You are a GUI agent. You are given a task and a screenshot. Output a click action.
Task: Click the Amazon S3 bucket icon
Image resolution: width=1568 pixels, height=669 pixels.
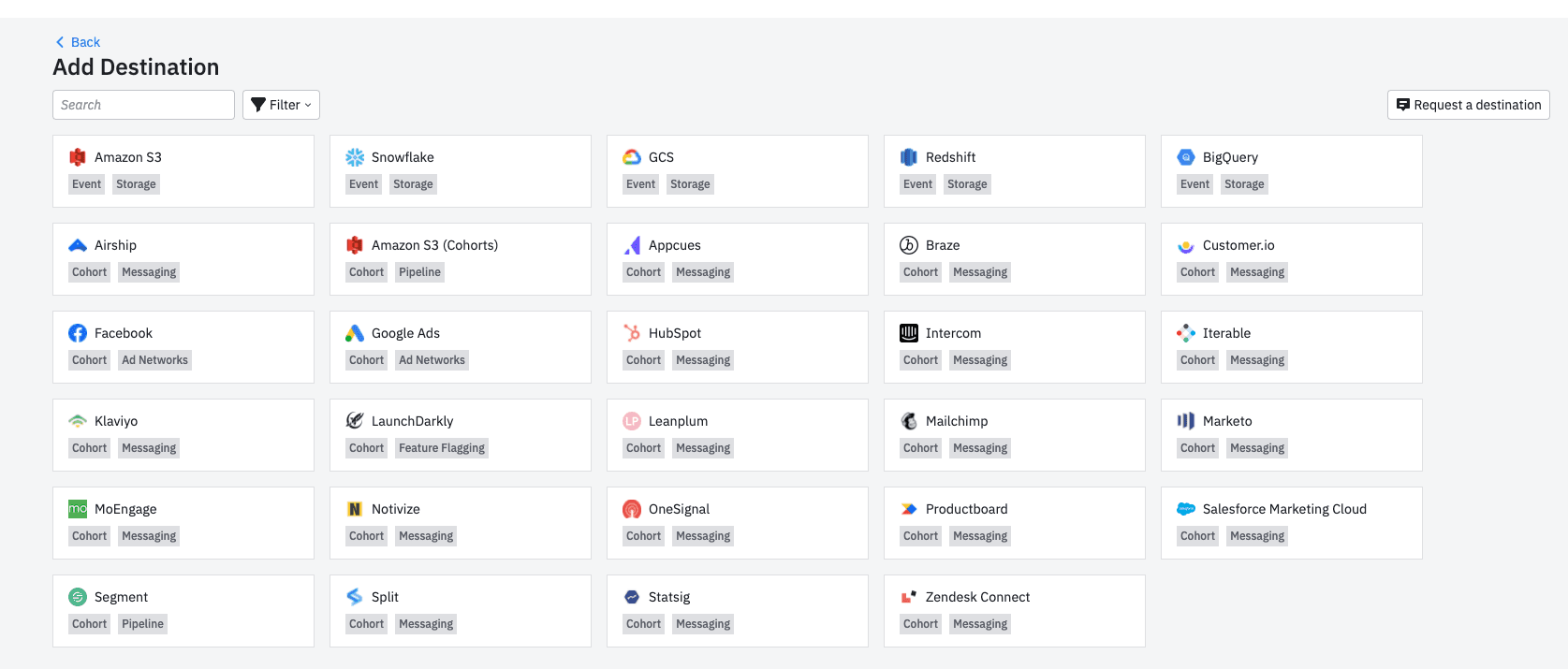78,157
